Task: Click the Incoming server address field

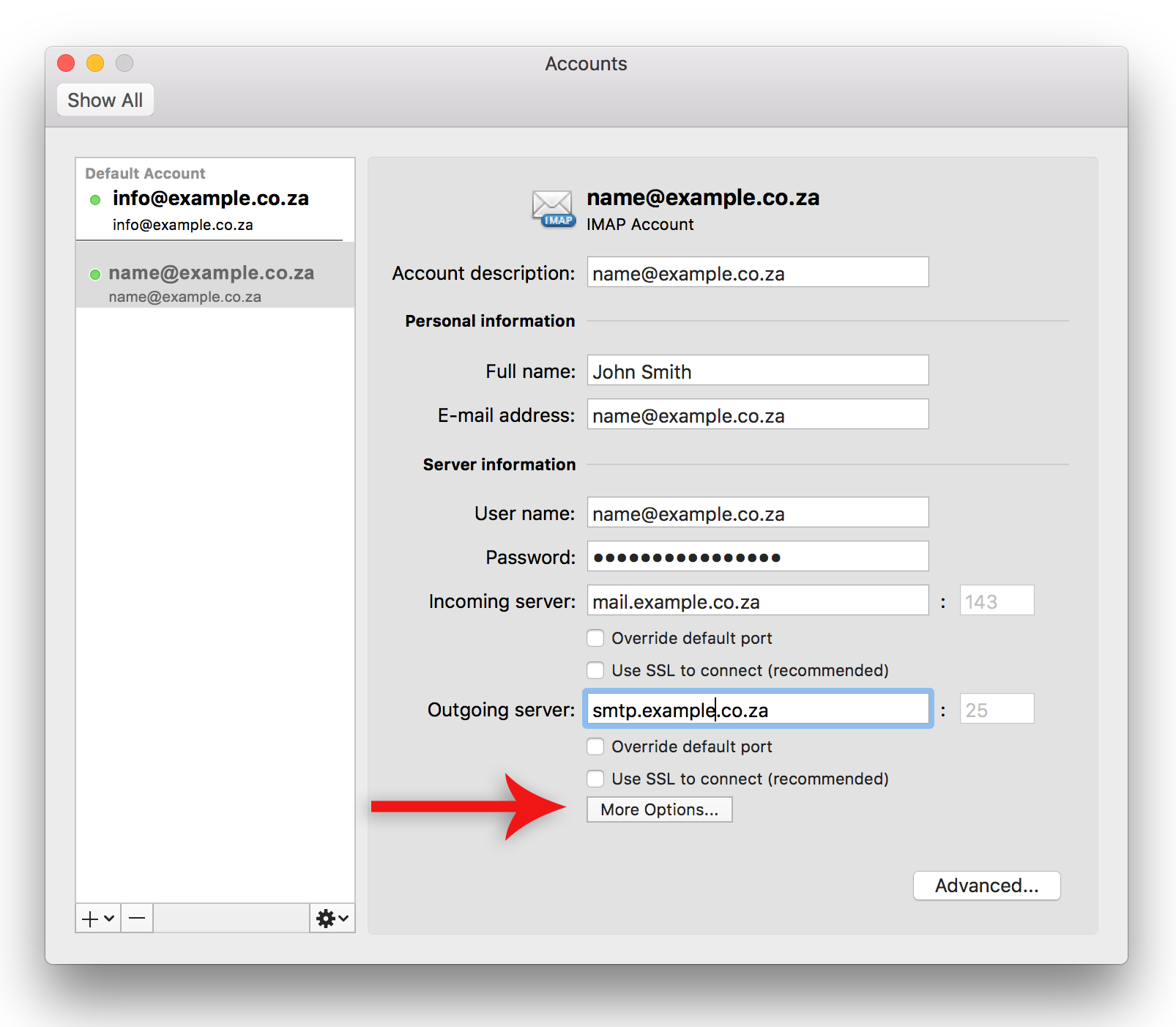Action: (x=757, y=601)
